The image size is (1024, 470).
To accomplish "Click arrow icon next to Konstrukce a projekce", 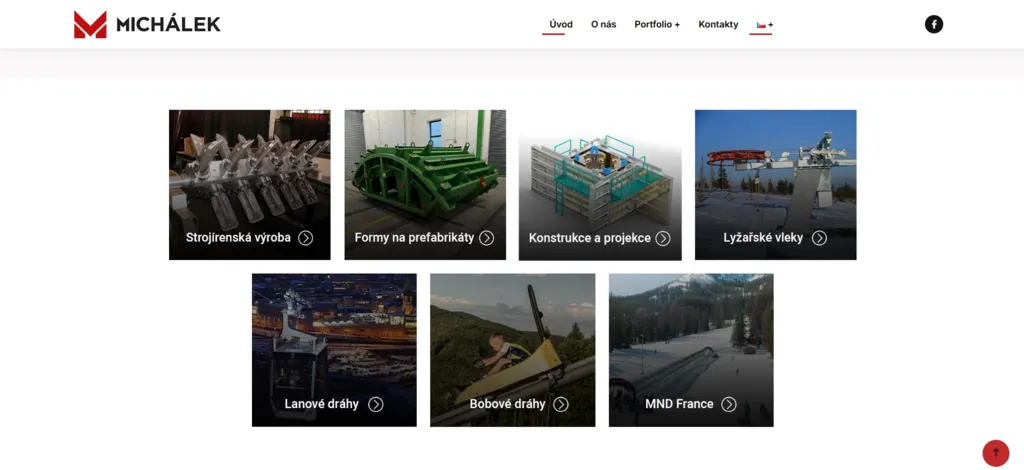I will click(663, 238).
